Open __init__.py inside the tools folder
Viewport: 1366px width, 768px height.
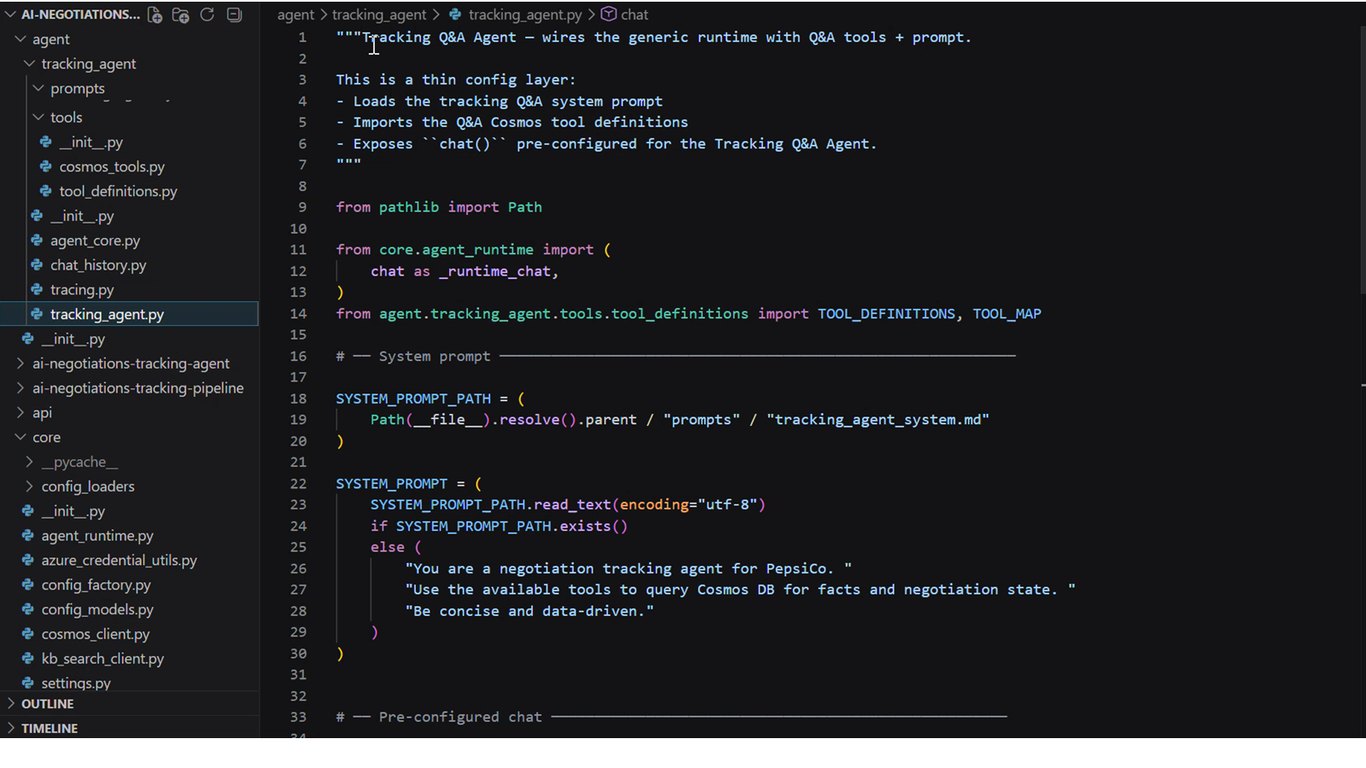click(x=91, y=142)
